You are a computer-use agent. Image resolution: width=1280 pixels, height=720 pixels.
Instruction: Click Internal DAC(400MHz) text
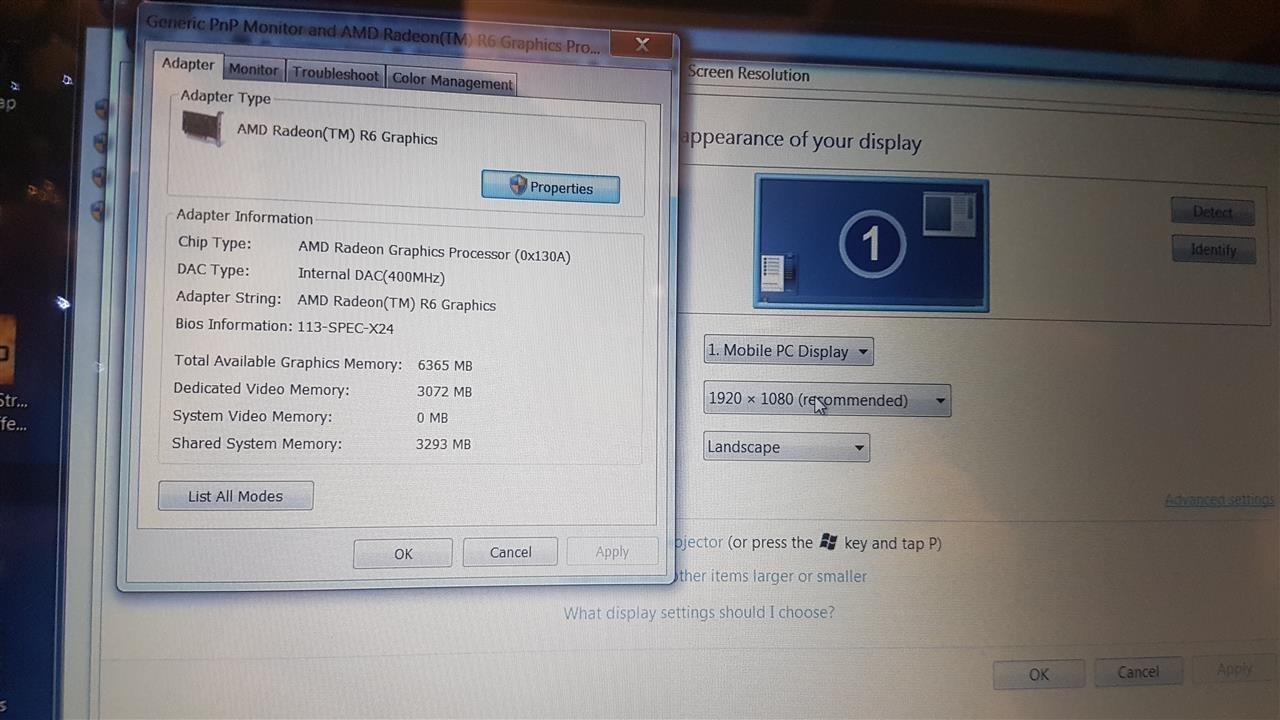(x=371, y=275)
